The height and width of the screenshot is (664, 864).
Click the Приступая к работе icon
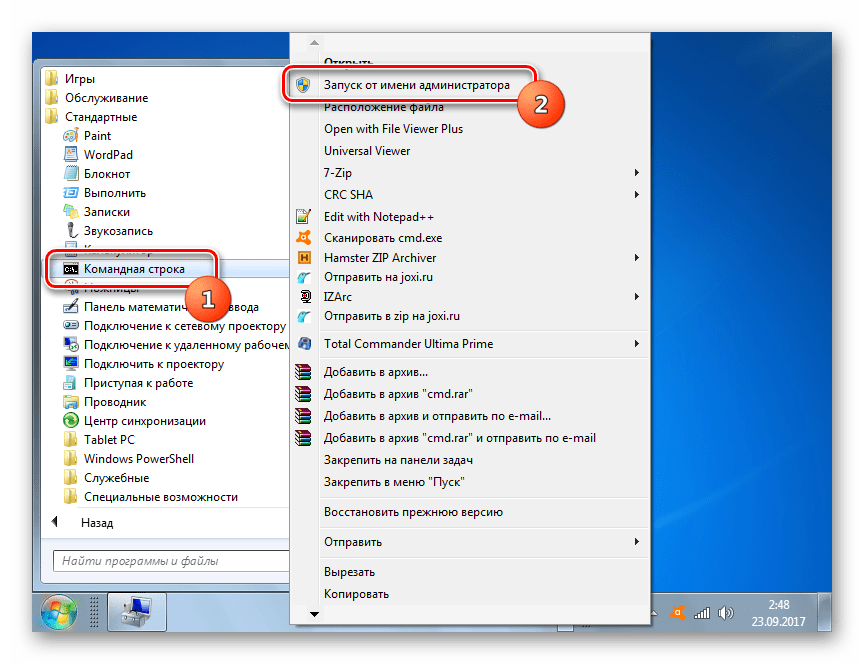tap(71, 382)
